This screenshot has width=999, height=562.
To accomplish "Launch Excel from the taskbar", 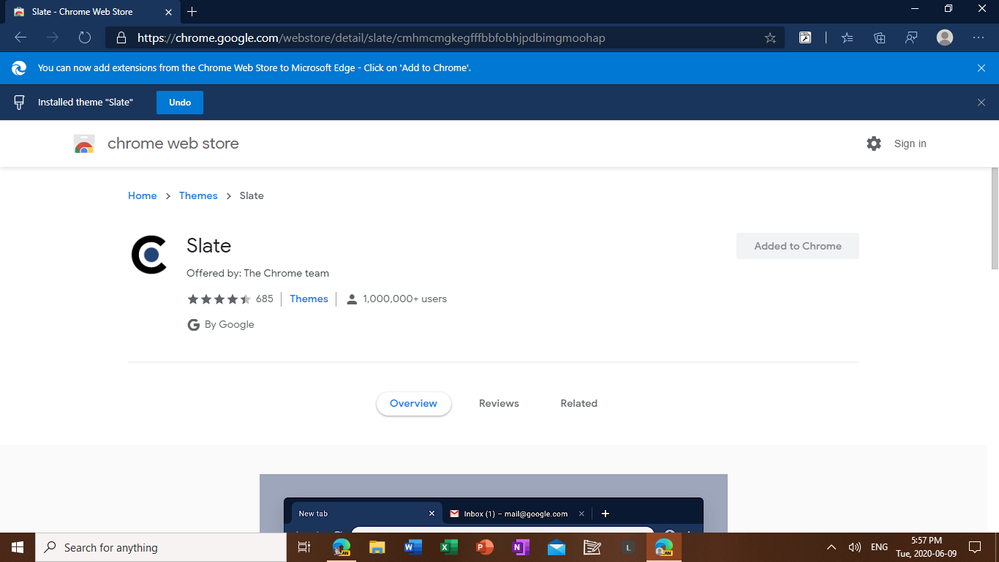I will pyautogui.click(x=449, y=547).
